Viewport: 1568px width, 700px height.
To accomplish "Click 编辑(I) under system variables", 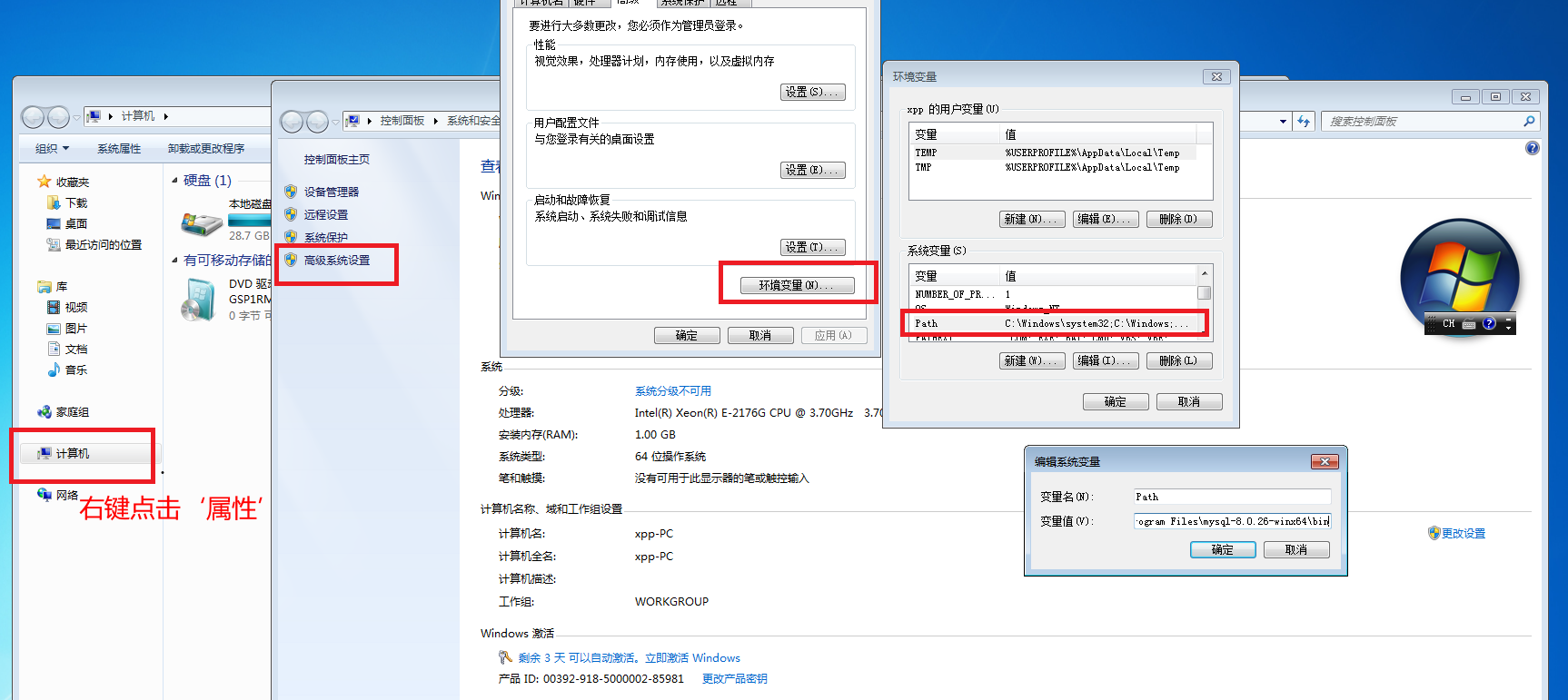I will (x=1106, y=360).
